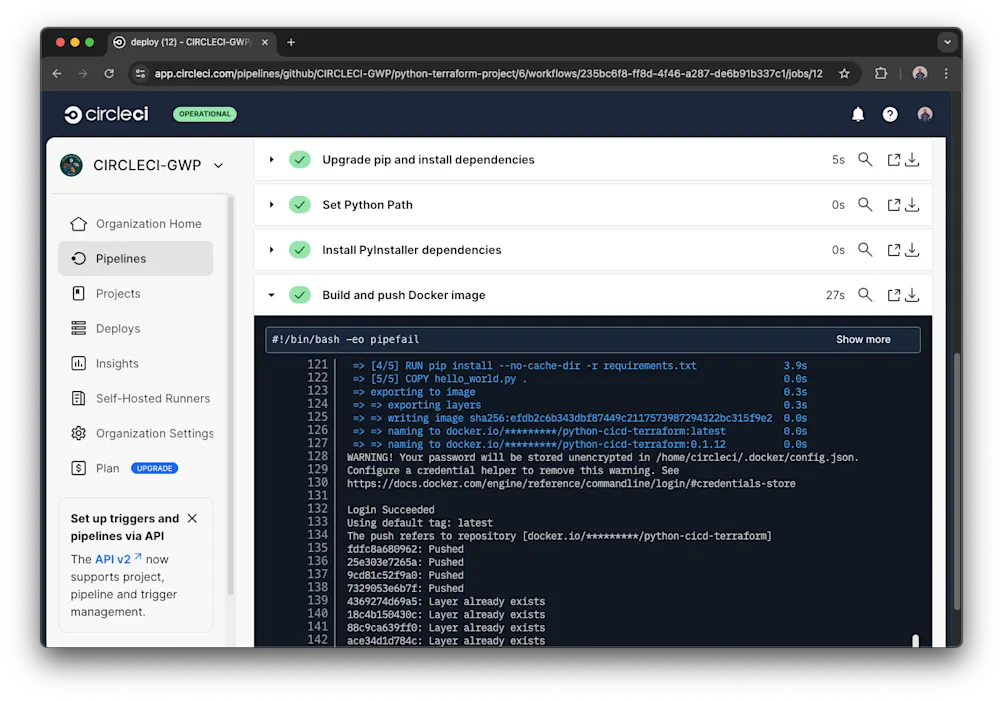
Task: Click the Show more button
Action: (x=862, y=339)
